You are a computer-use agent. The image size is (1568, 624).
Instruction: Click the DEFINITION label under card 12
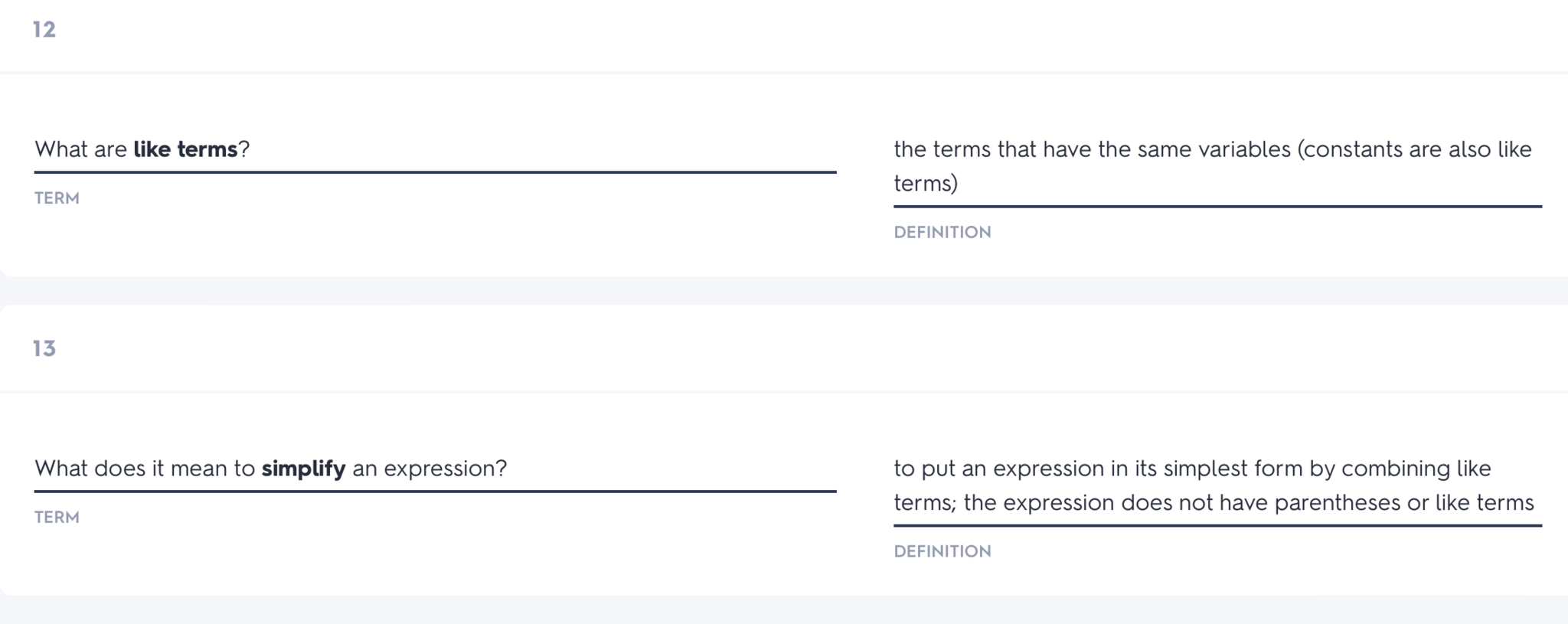942,232
